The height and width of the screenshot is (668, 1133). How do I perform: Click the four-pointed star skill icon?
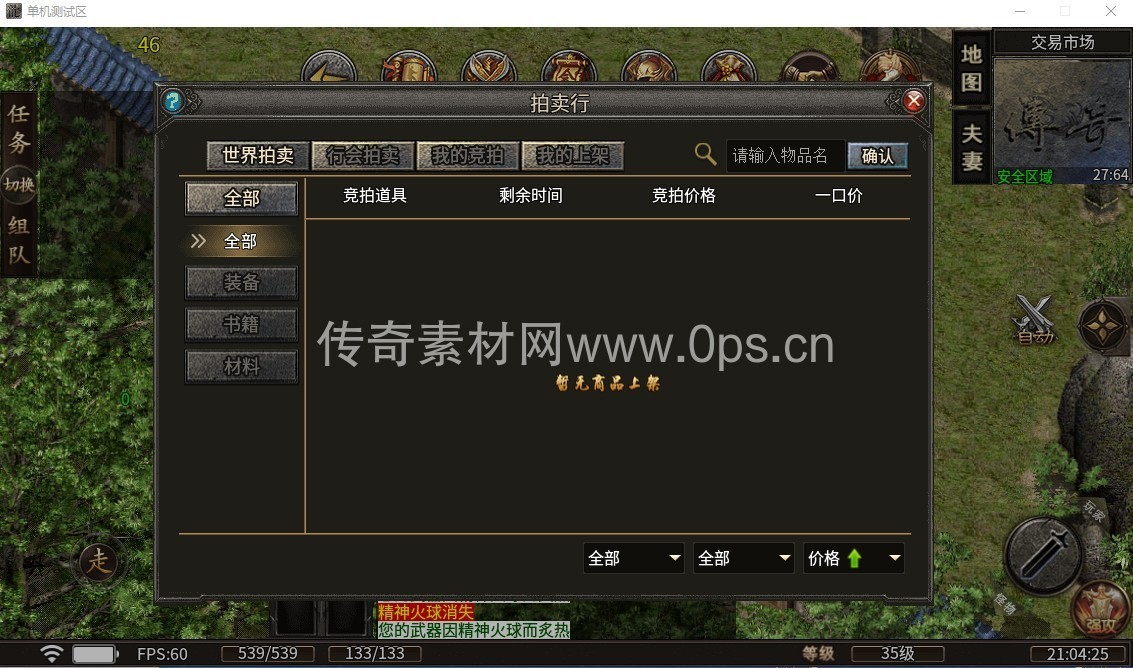(x=1103, y=326)
